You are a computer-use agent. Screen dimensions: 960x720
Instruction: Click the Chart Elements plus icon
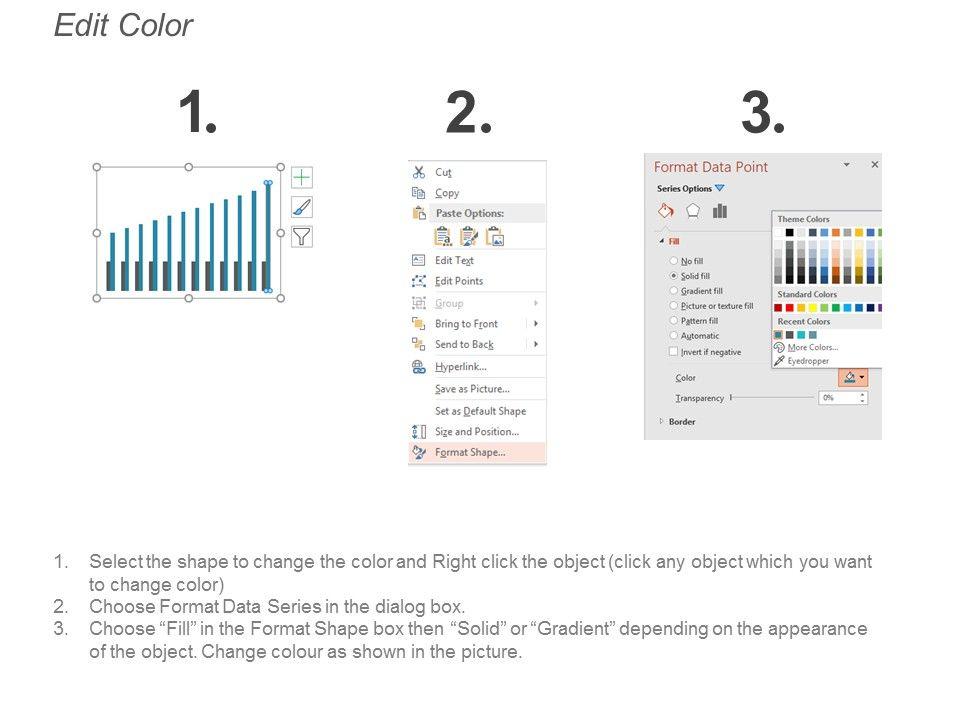[x=302, y=178]
